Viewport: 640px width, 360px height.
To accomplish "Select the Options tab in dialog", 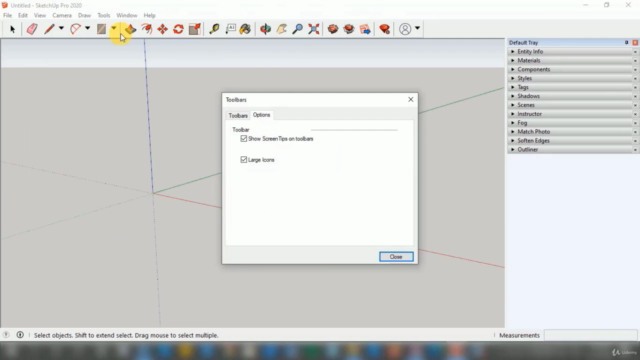I will [262, 115].
